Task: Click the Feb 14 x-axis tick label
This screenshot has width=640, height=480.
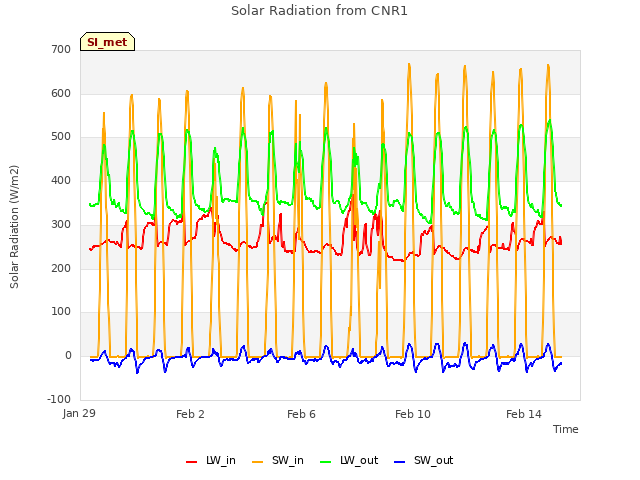Action: tap(524, 414)
